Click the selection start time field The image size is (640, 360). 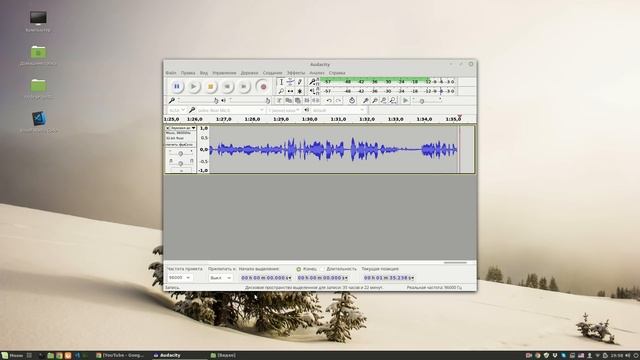[266, 278]
